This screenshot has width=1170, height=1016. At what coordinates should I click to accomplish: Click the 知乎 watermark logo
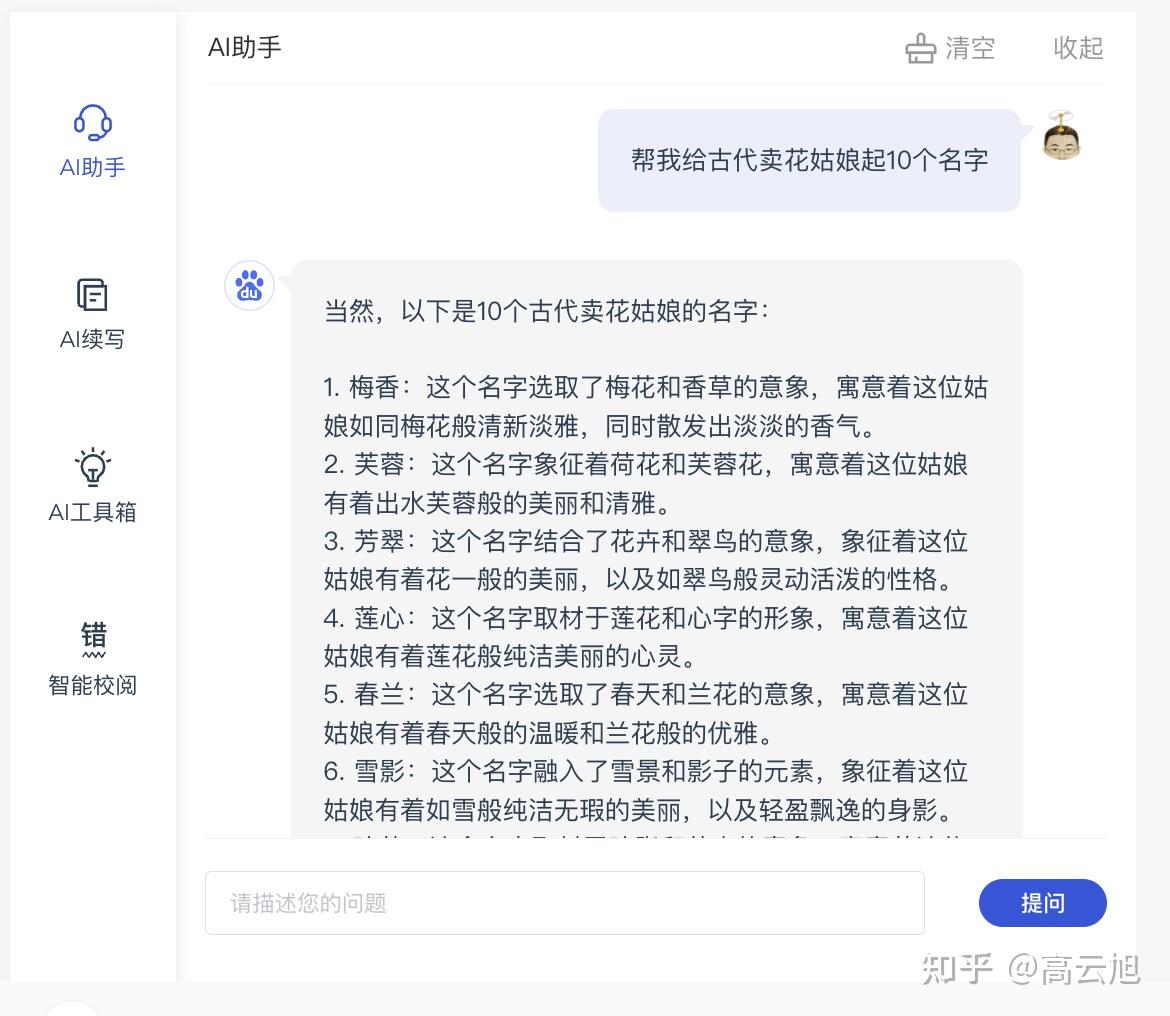coord(956,968)
